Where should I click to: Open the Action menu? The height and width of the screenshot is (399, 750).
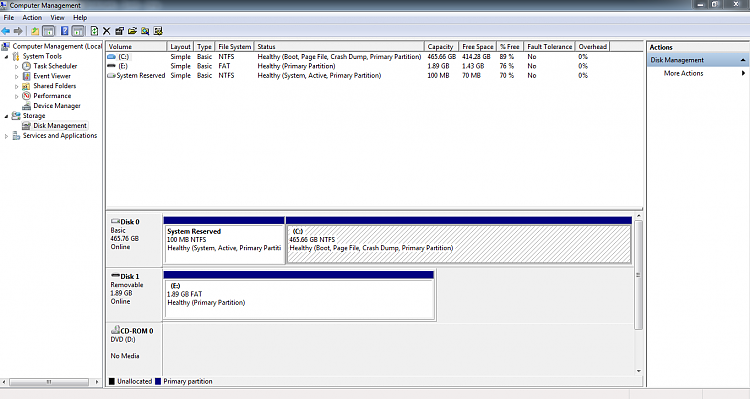pyautogui.click(x=32, y=17)
